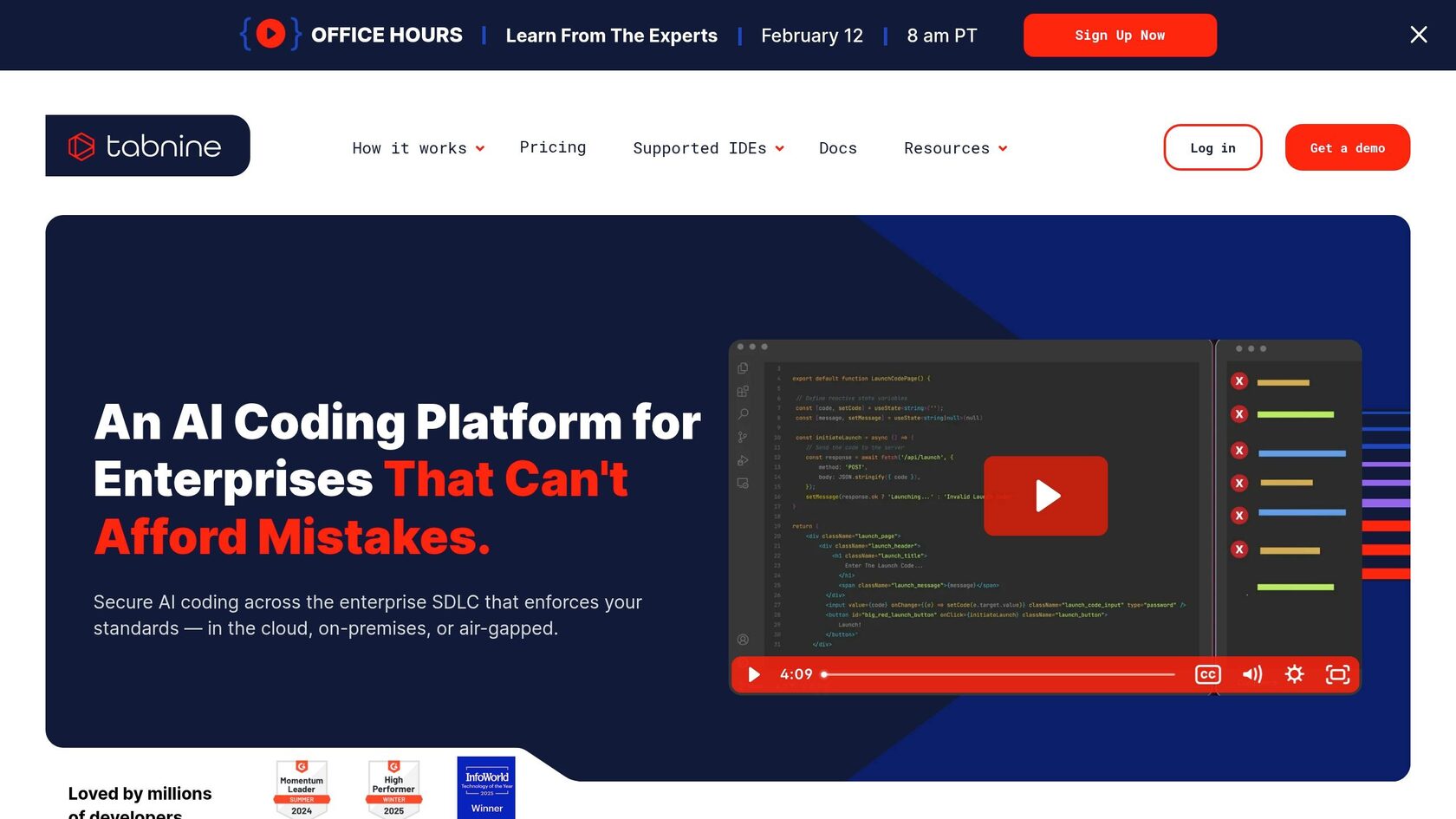1456x819 pixels.
Task: Expand the How it works menu
Action: [x=419, y=148]
